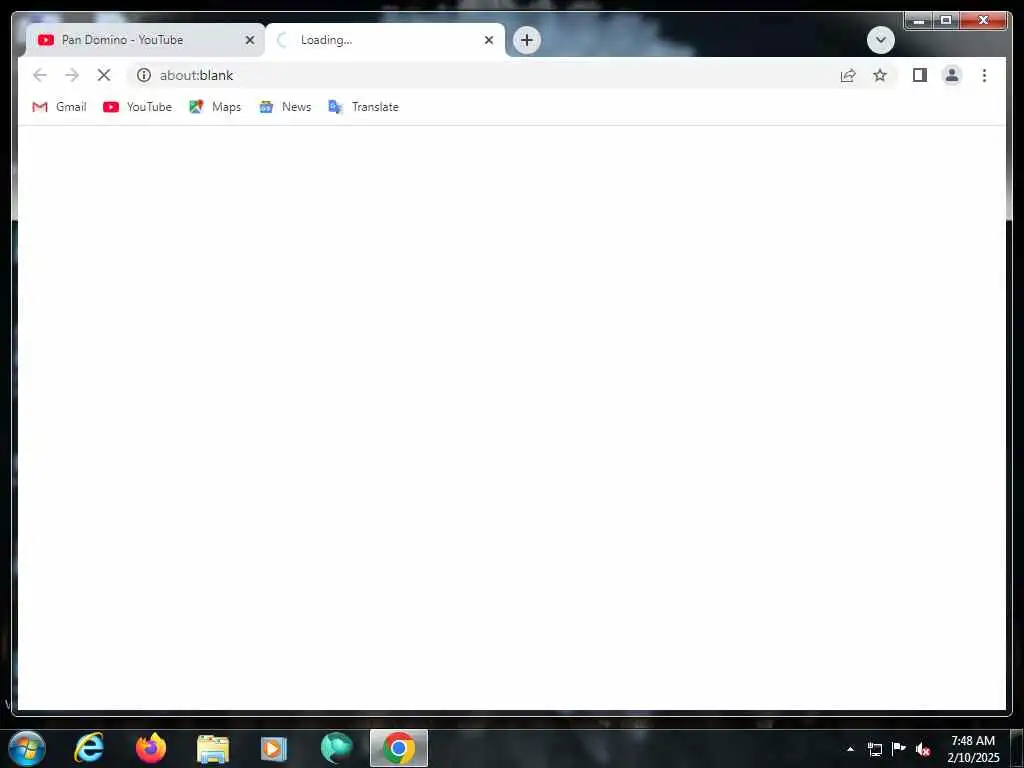Switch to the Pan Domino - YouTube tab
Screen dimensions: 1024x768
[x=144, y=40]
